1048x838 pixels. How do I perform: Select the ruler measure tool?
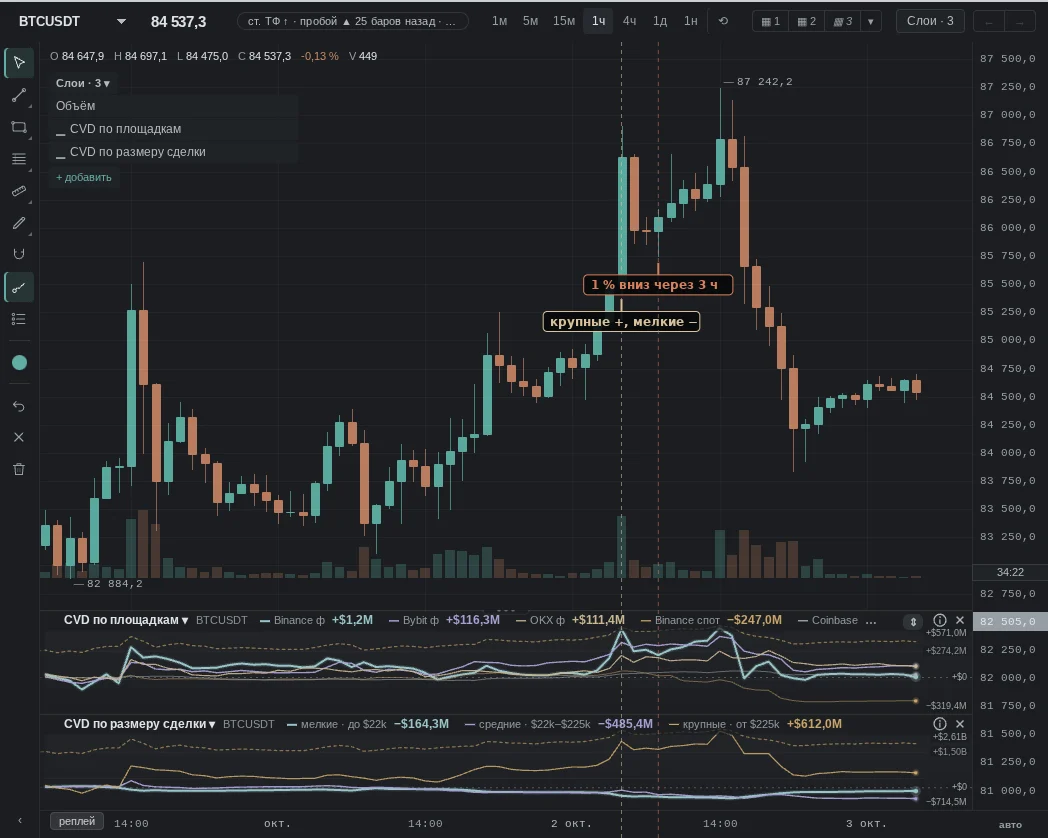tap(19, 191)
